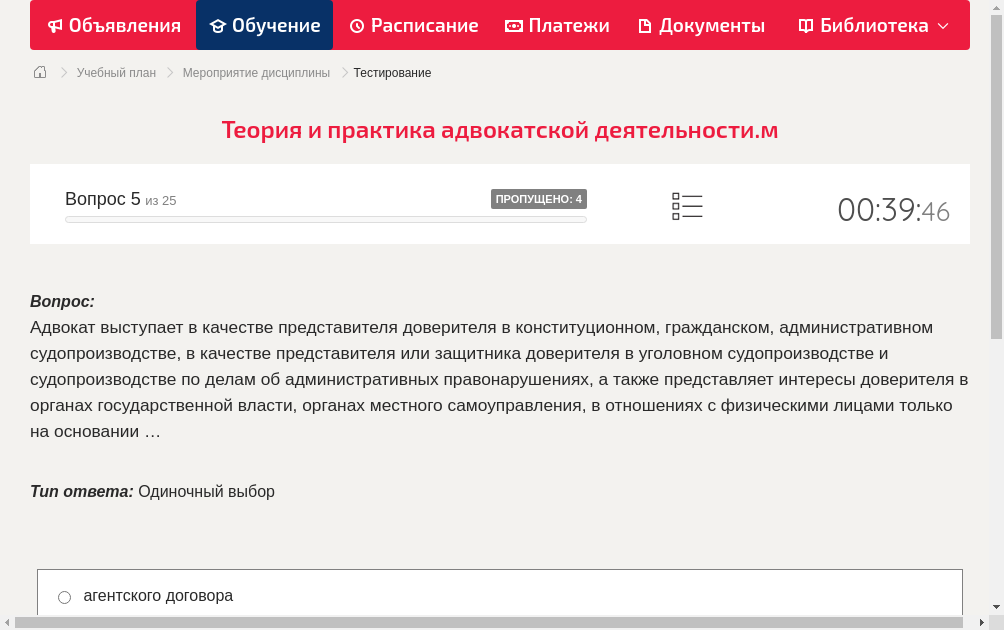Open the Объявления section
Image resolution: width=1004 pixels, height=630 pixels.
point(113,25)
